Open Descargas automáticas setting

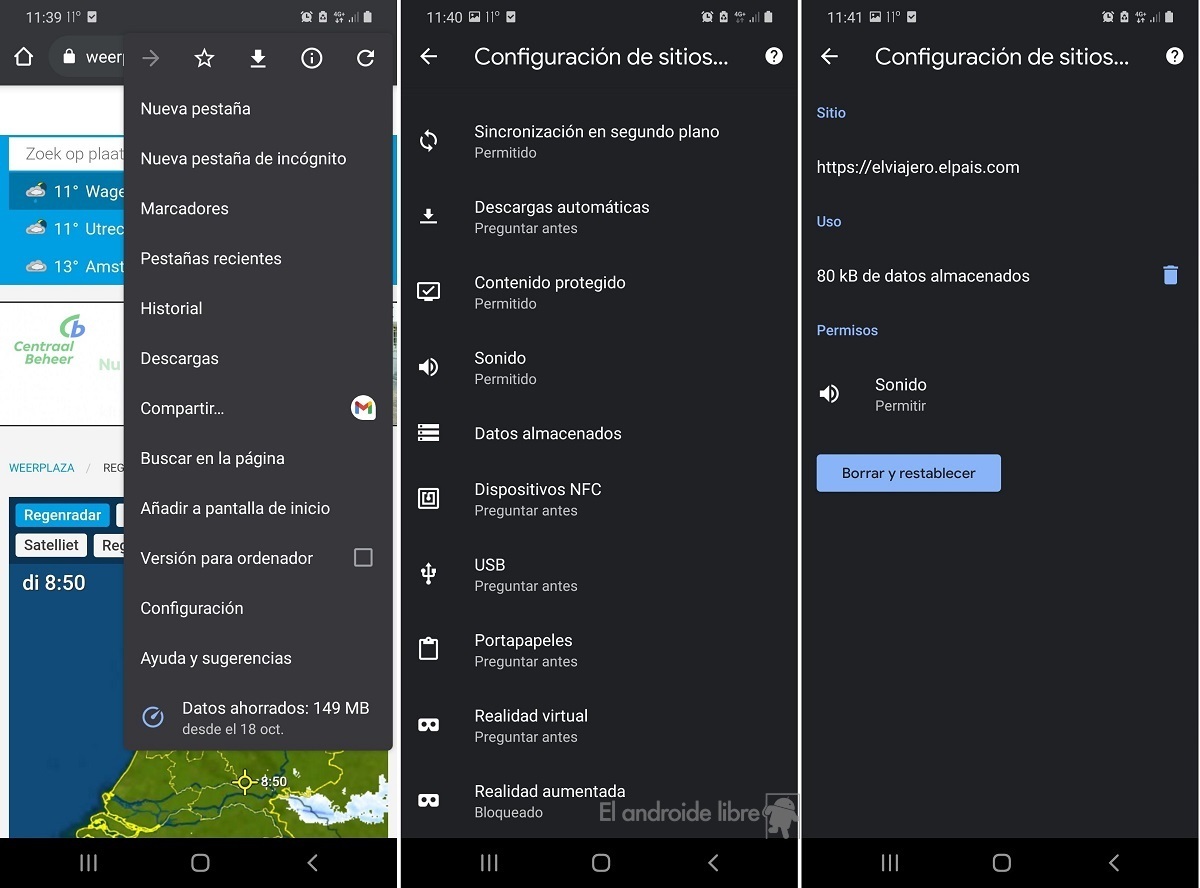pyautogui.click(x=561, y=217)
